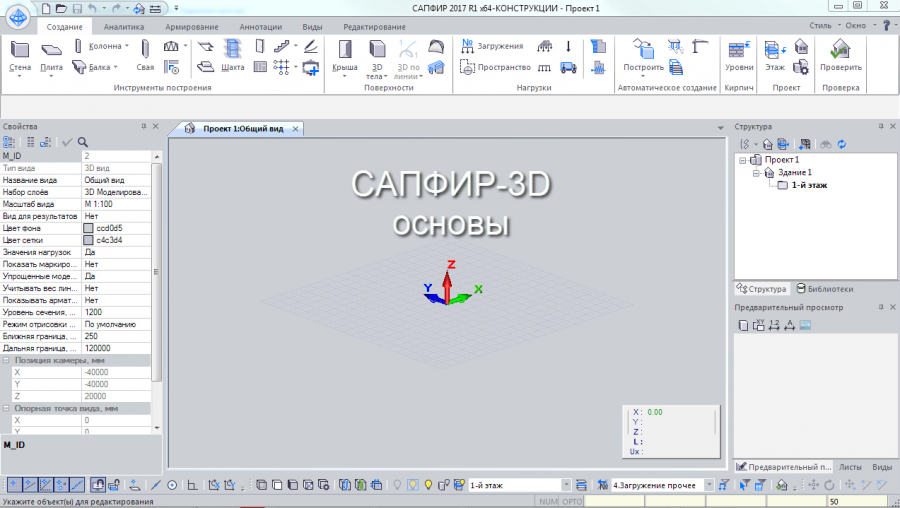This screenshot has height=508, width=900.
Task: Click the Цвет фона color swatch
Action: [89, 228]
